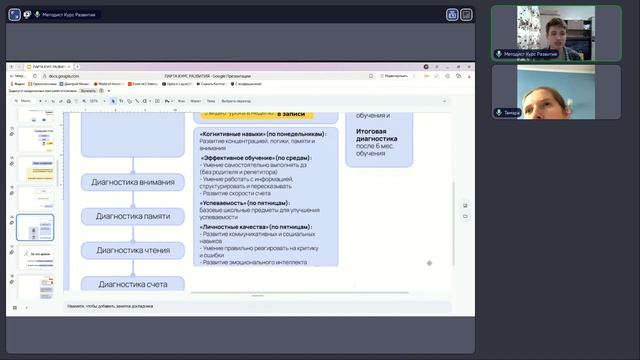
Task: Open the new slide dropdown arrow in the toolbar
Action: (x=46, y=101)
